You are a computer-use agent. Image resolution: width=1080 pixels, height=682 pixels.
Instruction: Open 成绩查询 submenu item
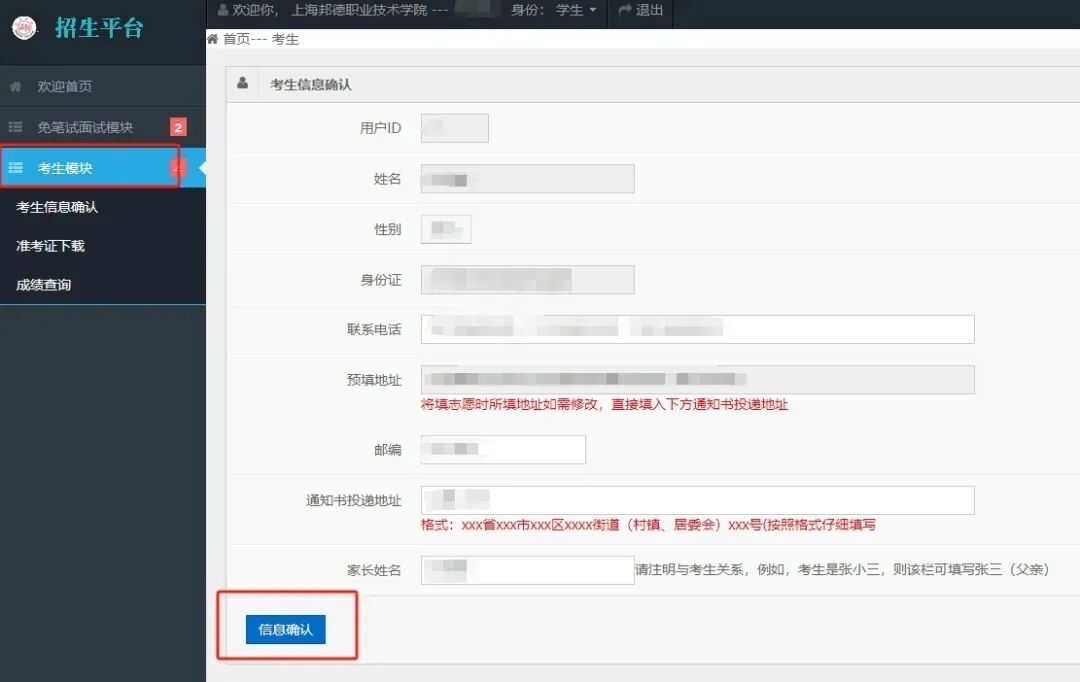pyautogui.click(x=44, y=285)
